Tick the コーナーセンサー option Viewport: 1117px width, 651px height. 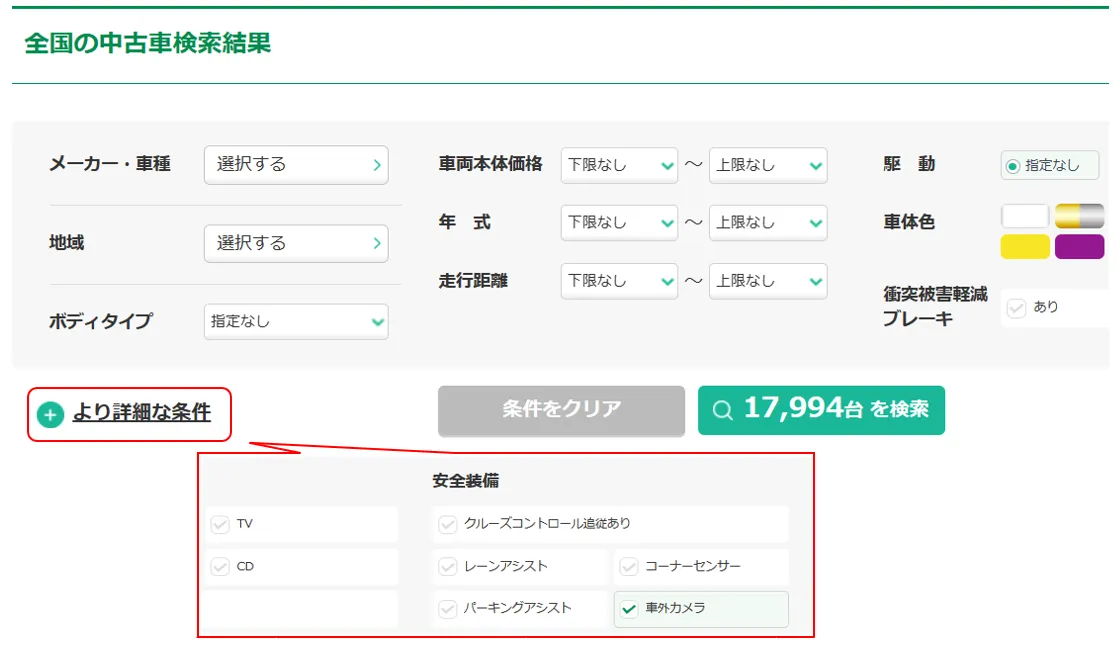point(629,567)
